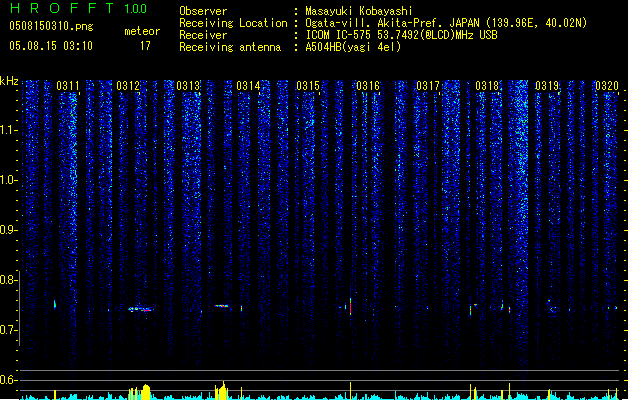Click the kHz axis unit label
The image size is (629, 400).
(x=9, y=81)
